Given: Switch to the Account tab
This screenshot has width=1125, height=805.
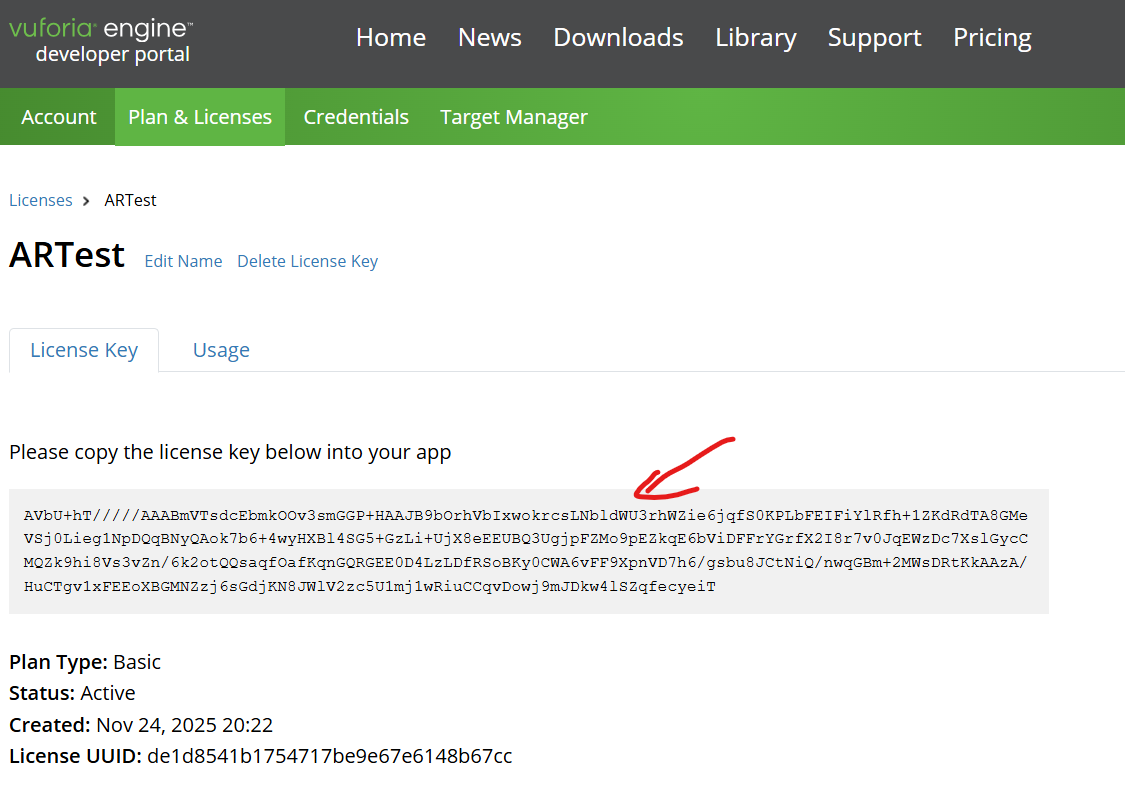Looking at the screenshot, I should click(x=58, y=117).
